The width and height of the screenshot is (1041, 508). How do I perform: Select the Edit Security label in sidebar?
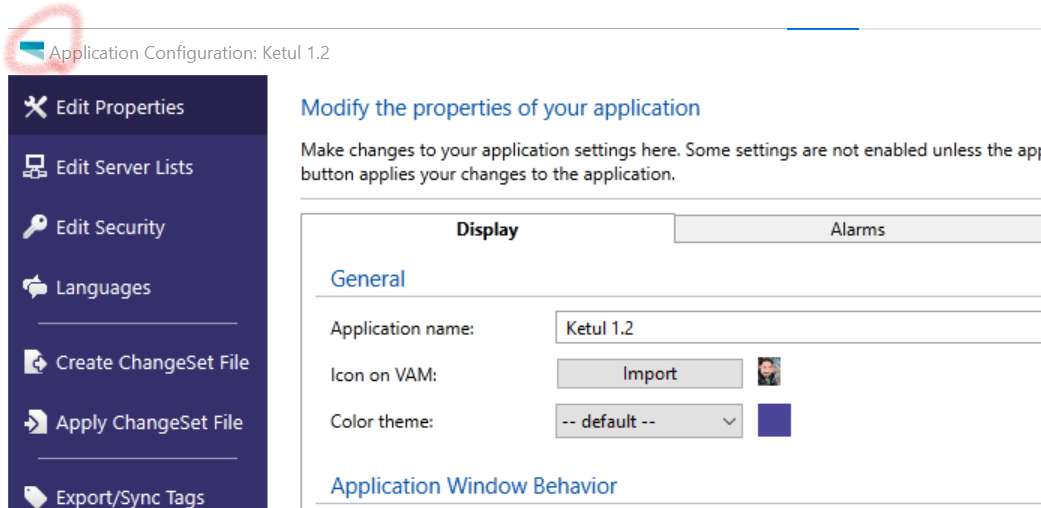110,227
